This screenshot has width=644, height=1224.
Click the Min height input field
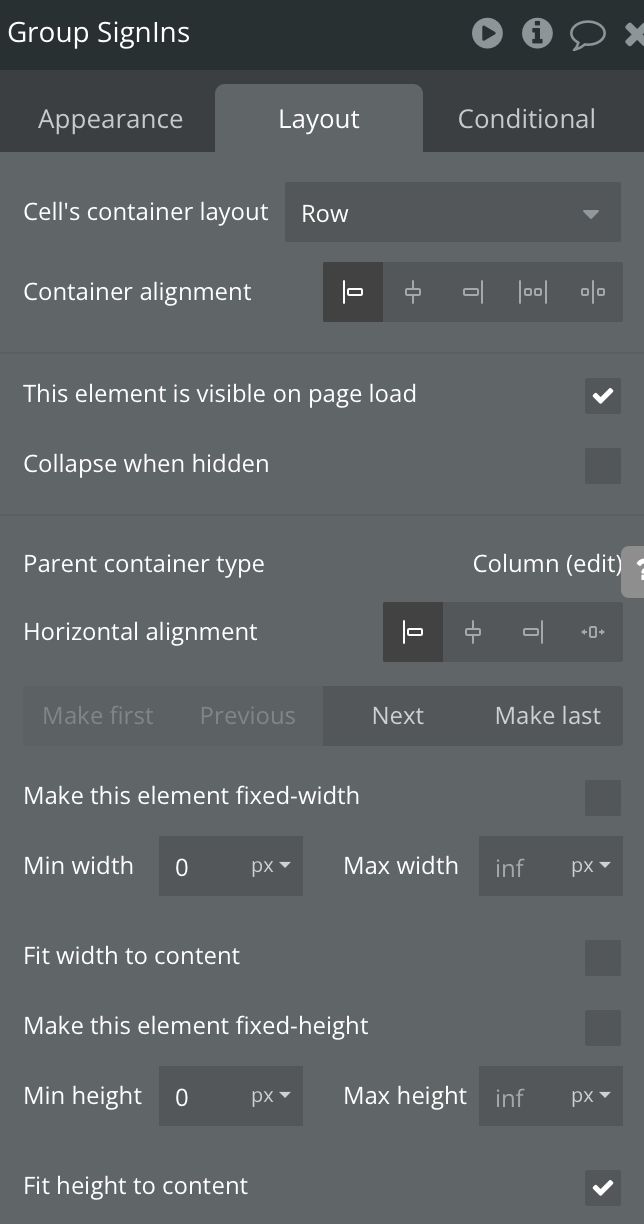point(205,1097)
